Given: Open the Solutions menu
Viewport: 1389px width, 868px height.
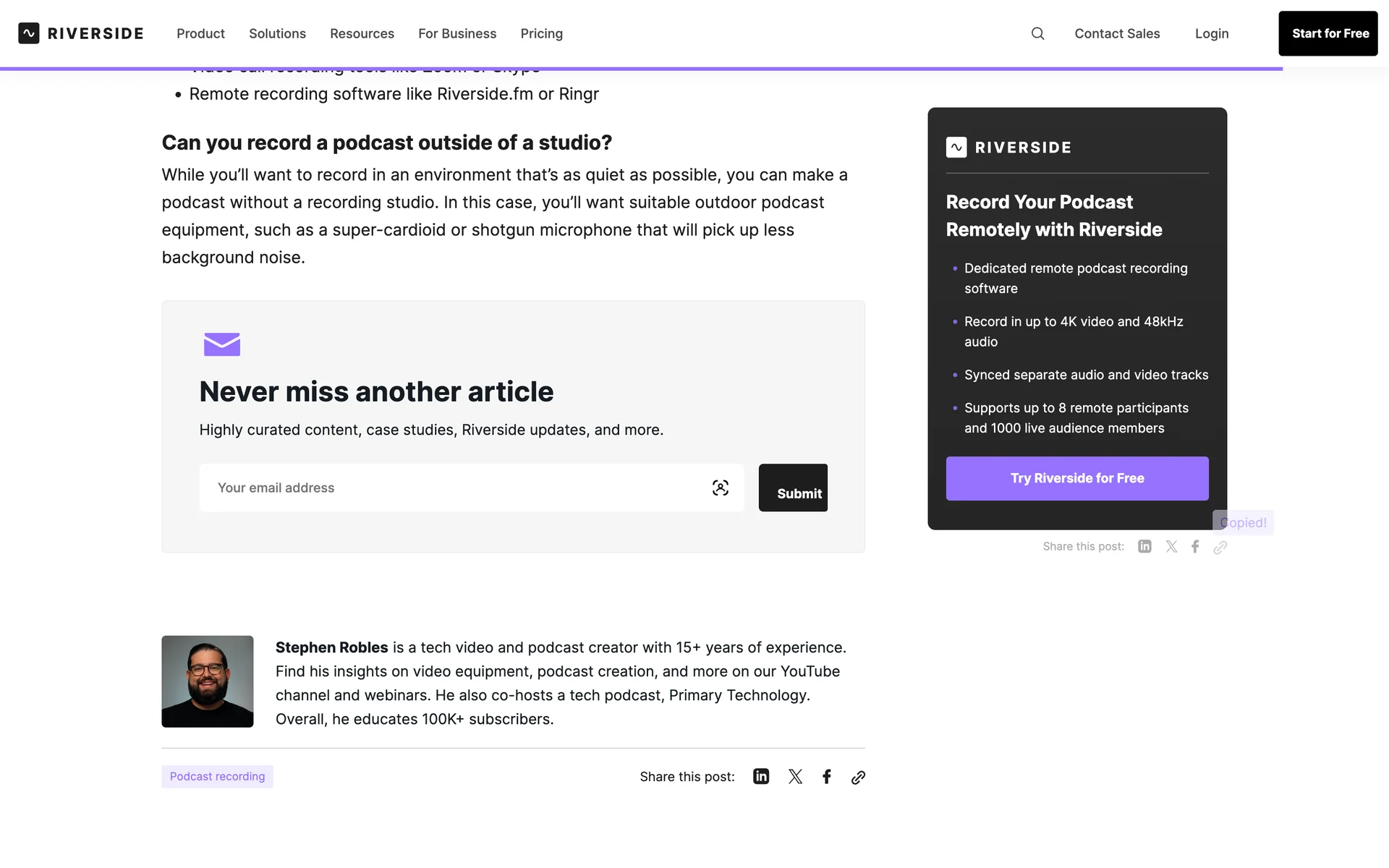Looking at the screenshot, I should [277, 33].
